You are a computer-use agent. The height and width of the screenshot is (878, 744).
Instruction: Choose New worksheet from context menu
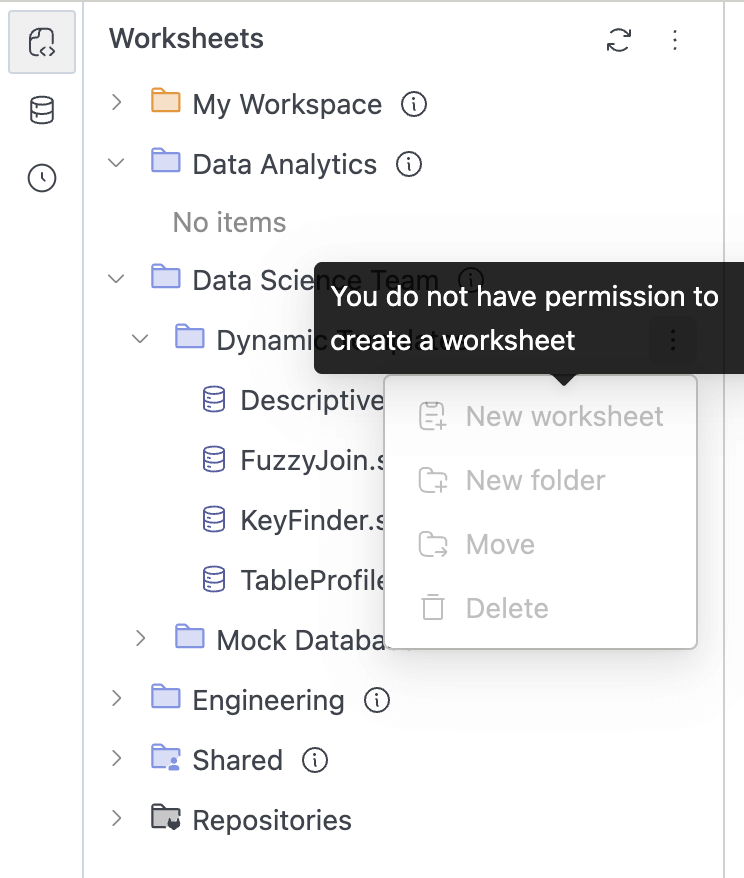point(541,416)
